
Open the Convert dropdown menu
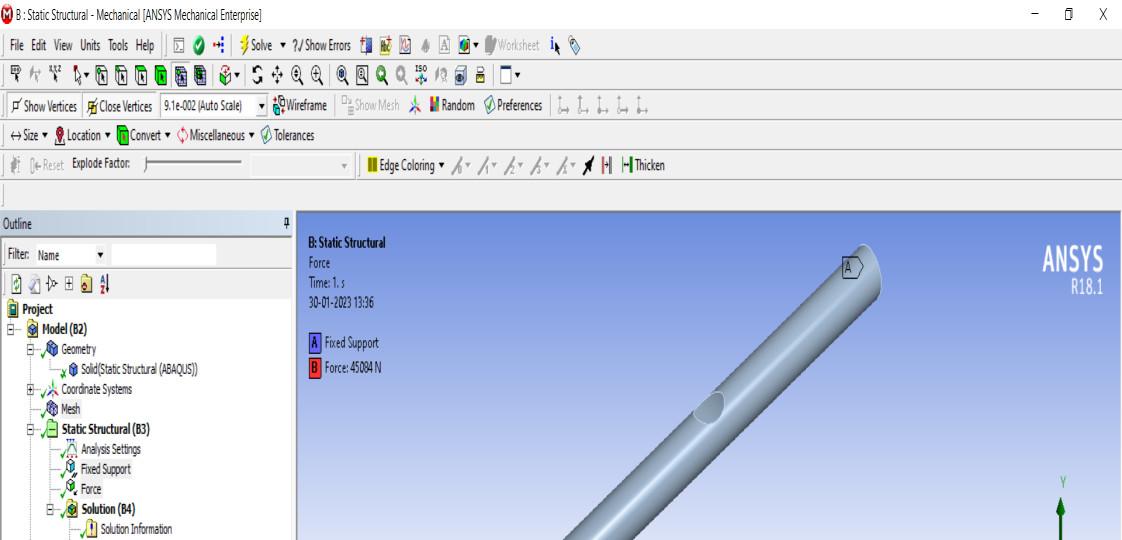pyautogui.click(x=144, y=135)
